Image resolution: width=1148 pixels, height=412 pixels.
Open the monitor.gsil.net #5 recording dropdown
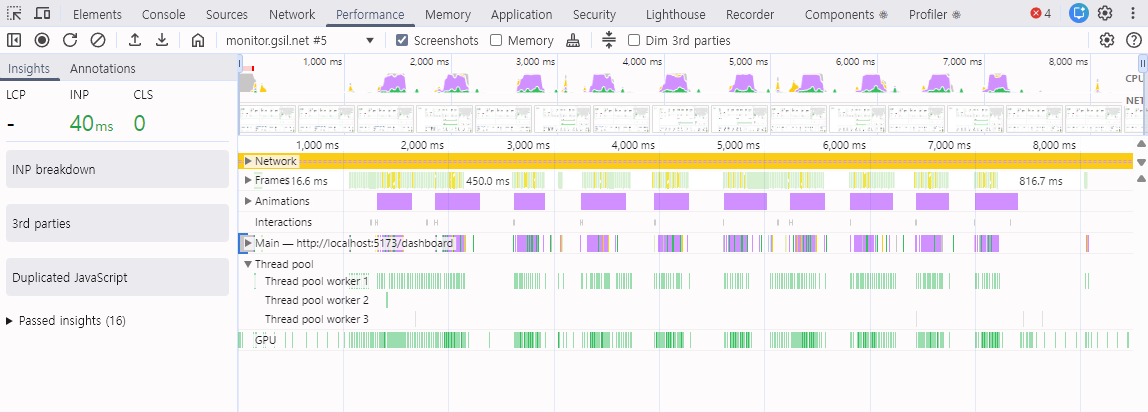click(x=300, y=41)
